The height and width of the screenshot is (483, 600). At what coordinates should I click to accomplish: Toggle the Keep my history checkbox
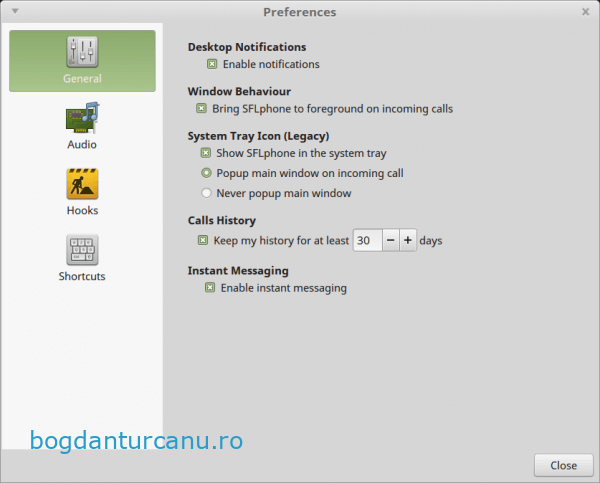[203, 240]
